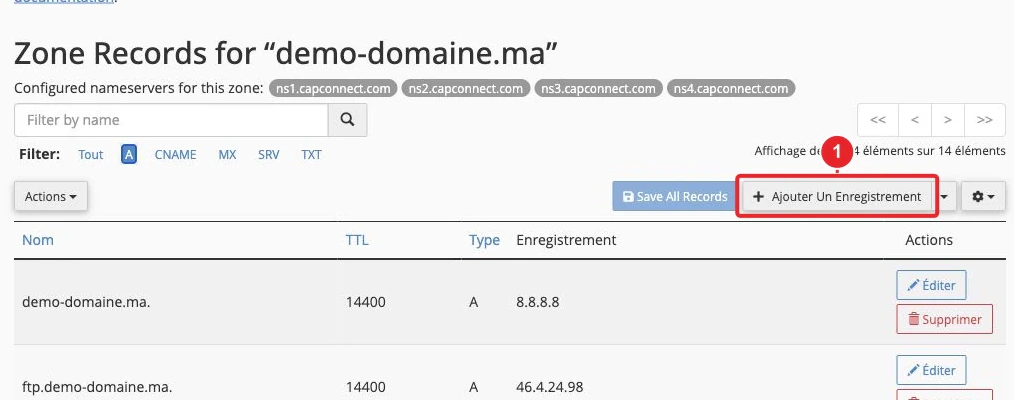Focus the Filter by name field
The height and width of the screenshot is (400, 1014).
coord(171,120)
